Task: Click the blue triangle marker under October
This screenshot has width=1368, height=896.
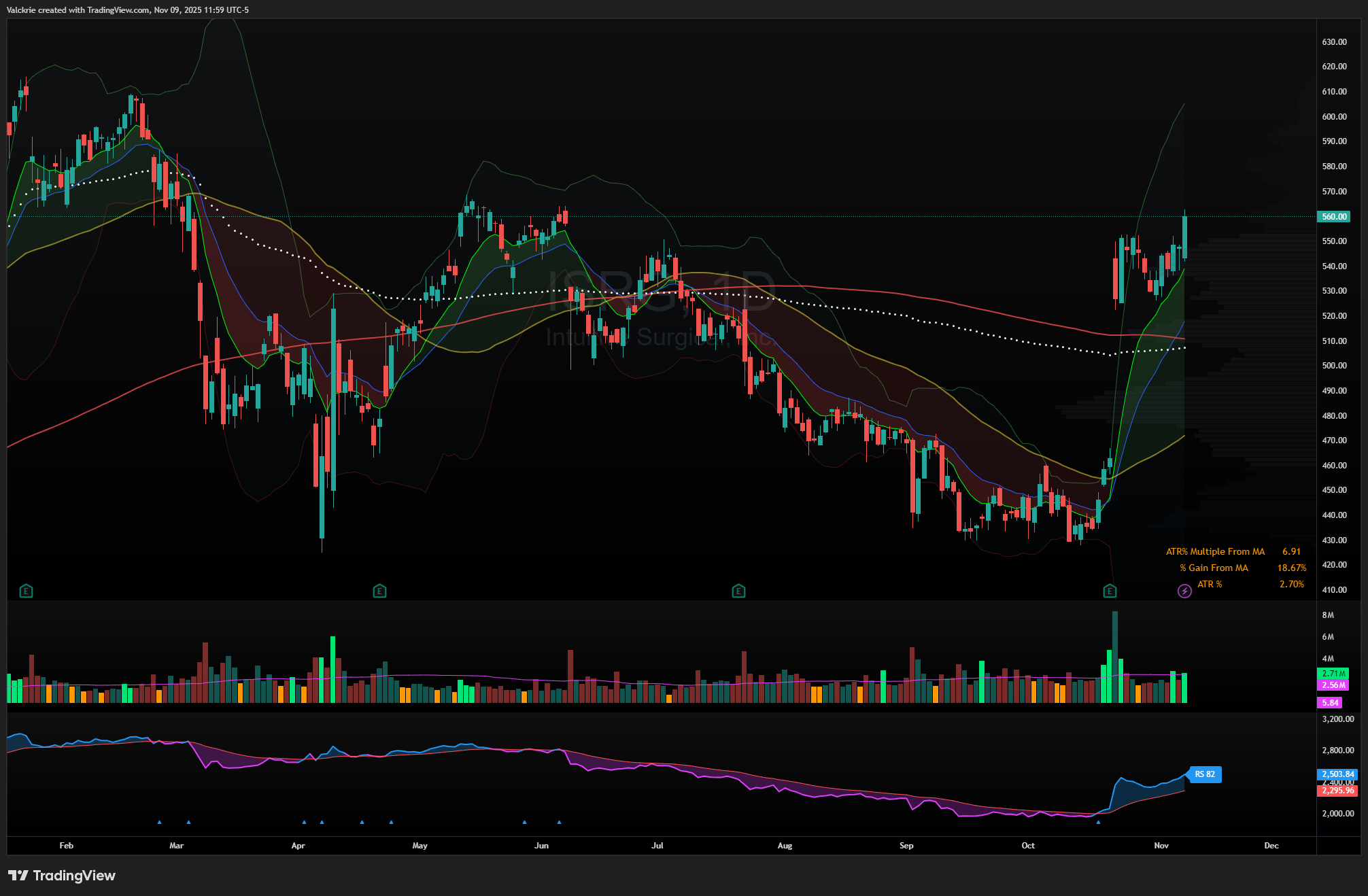Action: pos(1098,822)
